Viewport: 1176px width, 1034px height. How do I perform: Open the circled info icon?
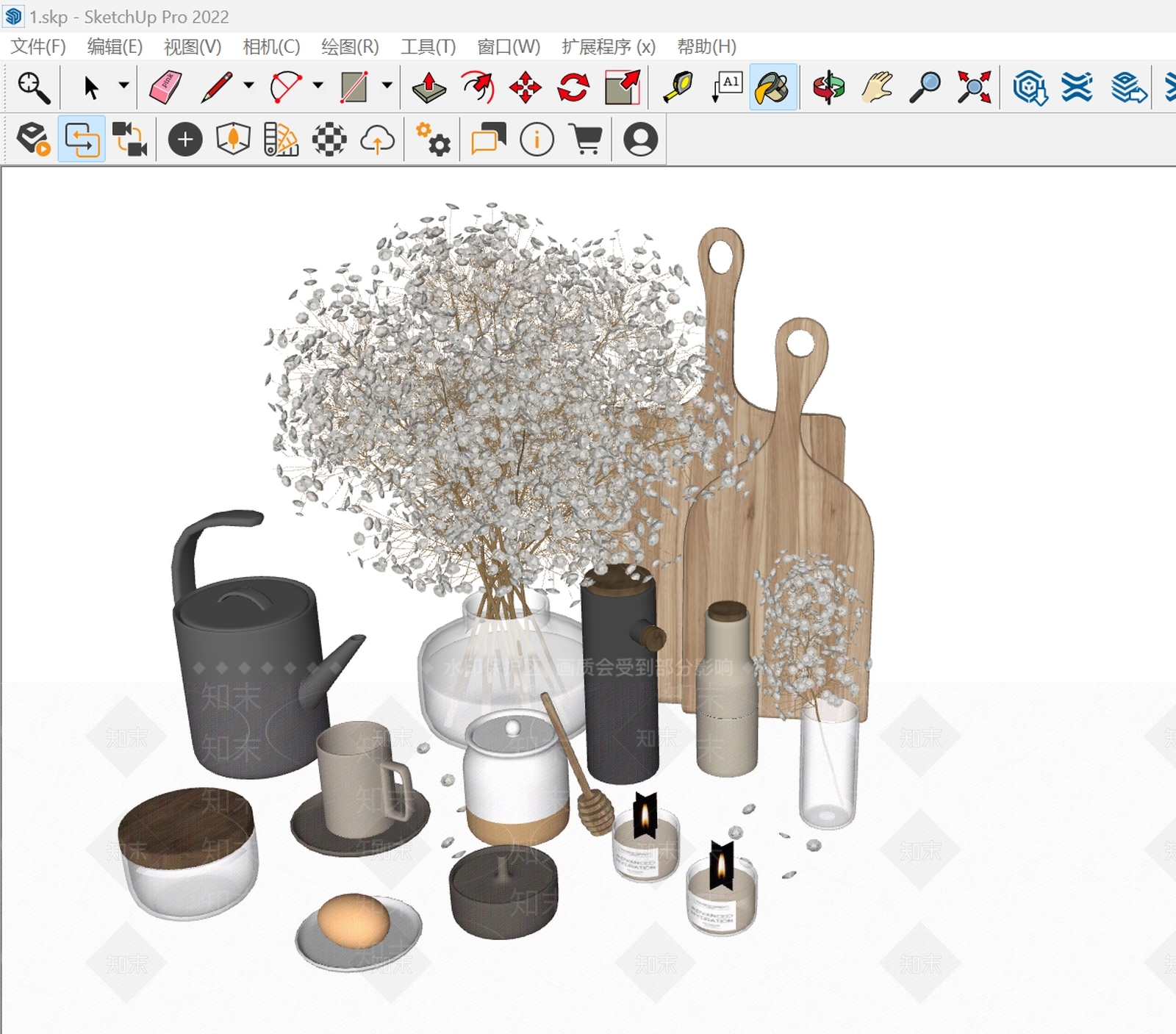click(x=537, y=139)
